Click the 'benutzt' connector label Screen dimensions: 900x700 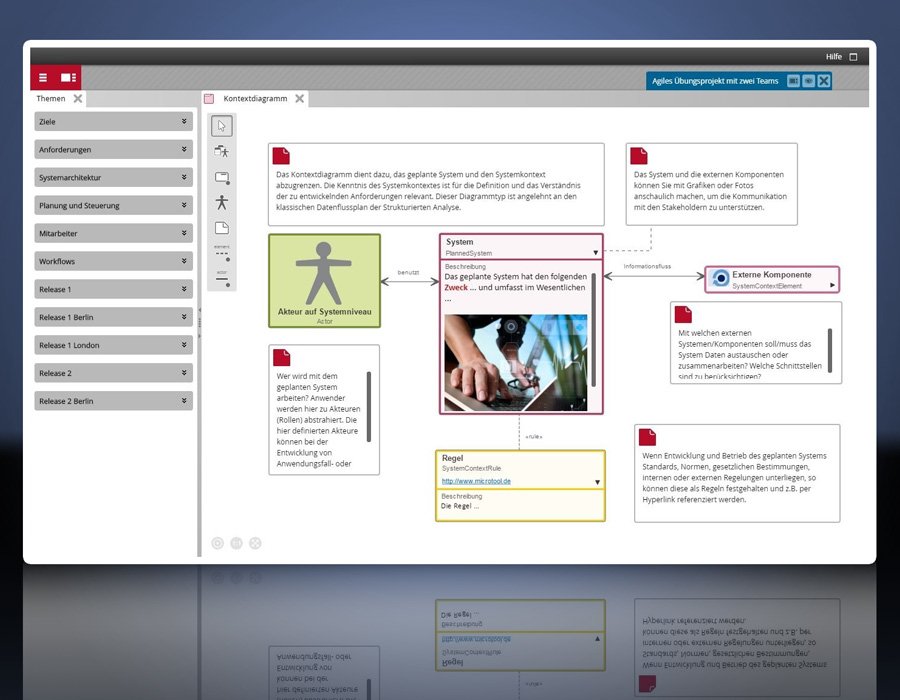tap(408, 273)
